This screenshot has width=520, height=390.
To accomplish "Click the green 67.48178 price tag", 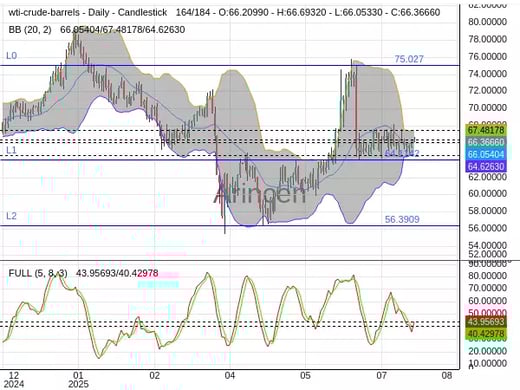I will 486,130.
